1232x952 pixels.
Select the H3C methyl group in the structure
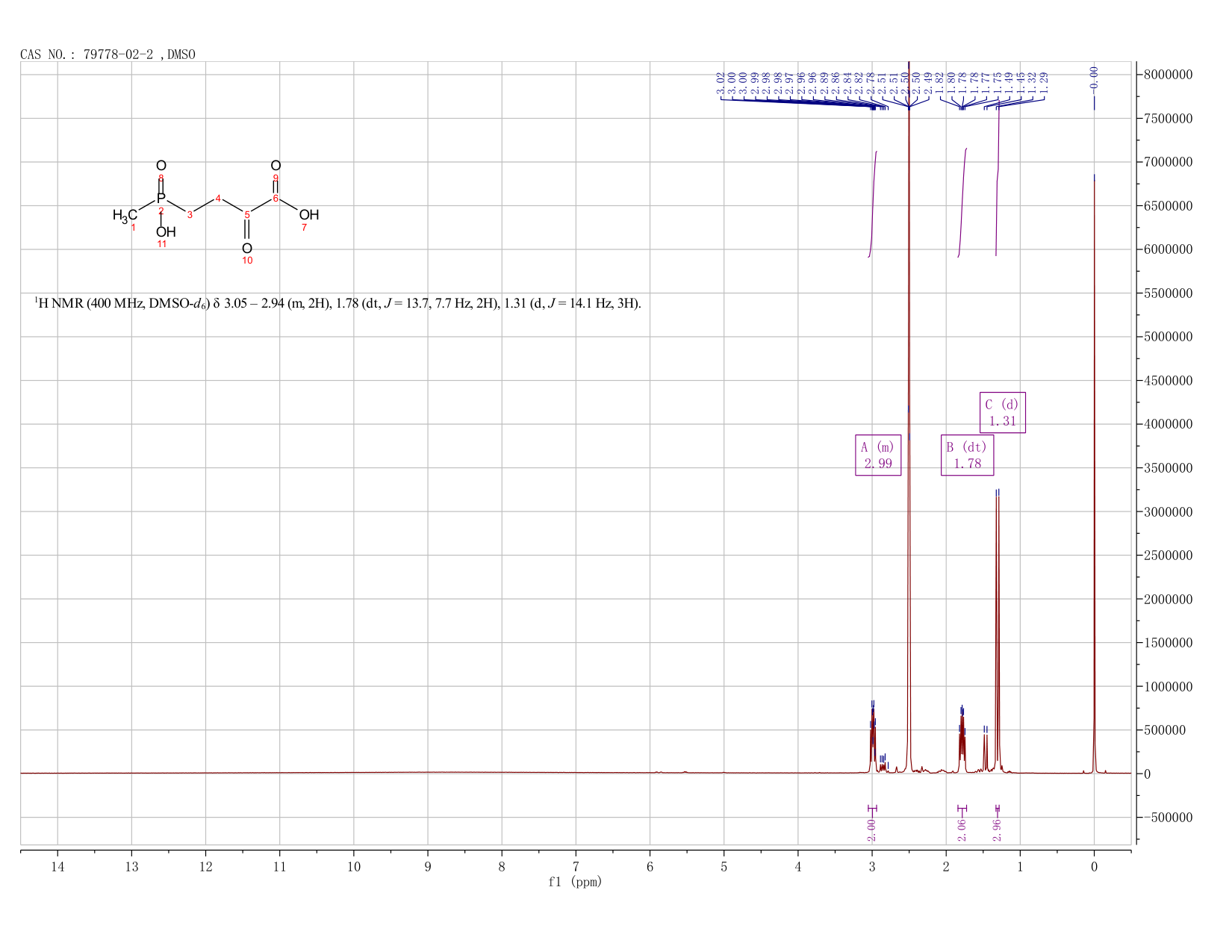click(125, 216)
